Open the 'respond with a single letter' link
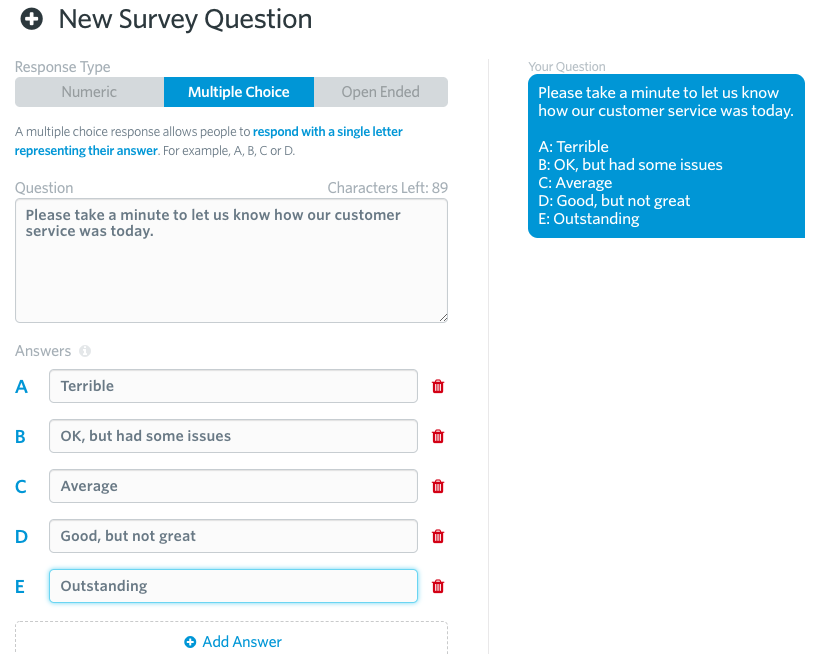 pyautogui.click(x=327, y=131)
